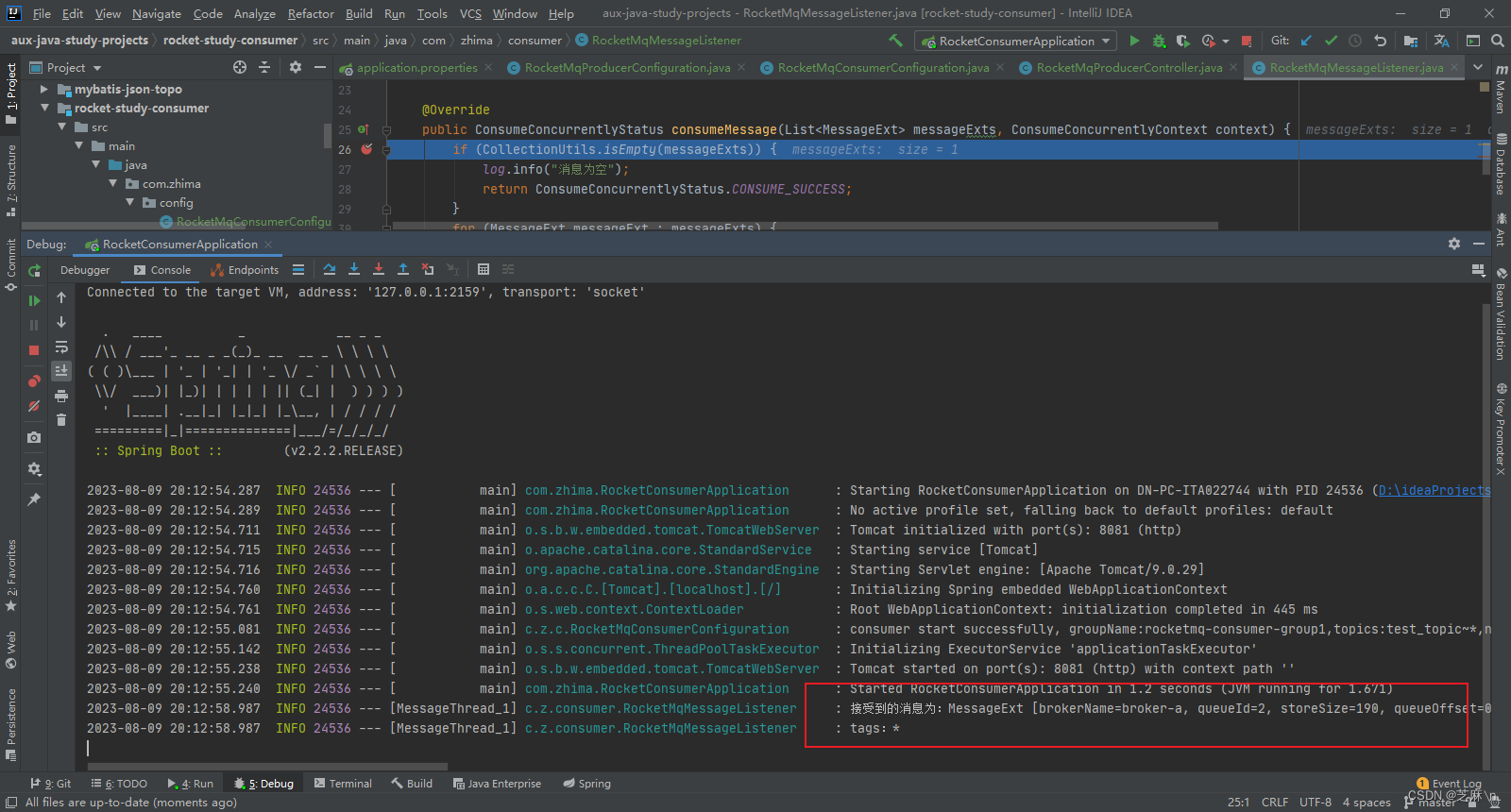The height and width of the screenshot is (812, 1511).
Task: Click Rerun RocketConsumerApplication icon in Debug panel
Action: [35, 271]
